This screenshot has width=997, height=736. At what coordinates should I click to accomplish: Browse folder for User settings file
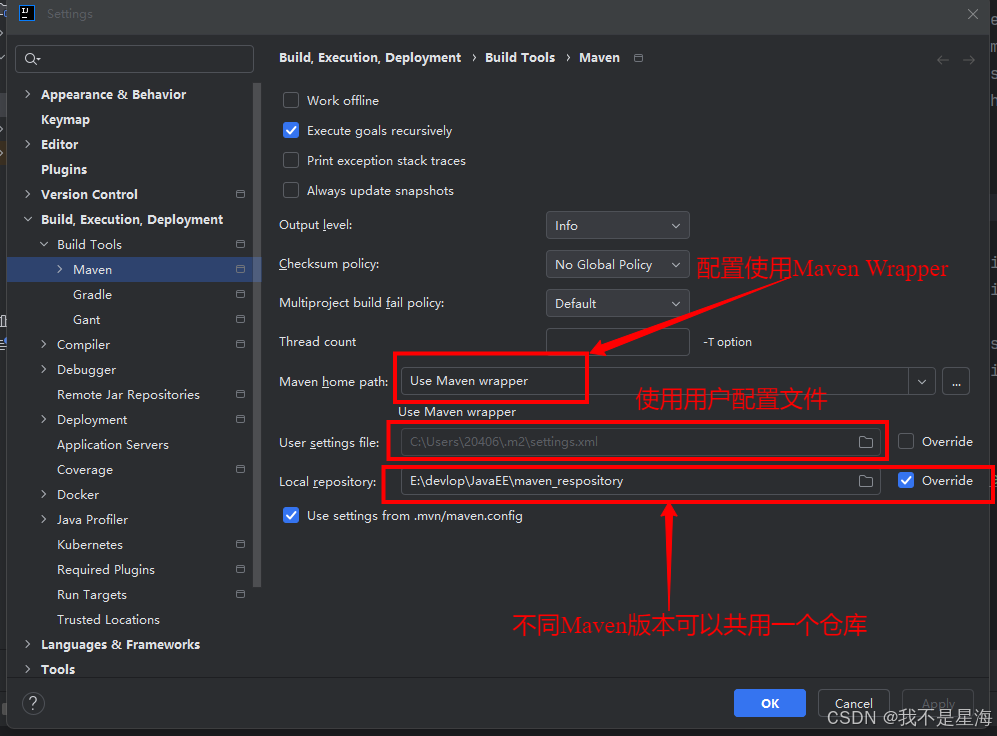pyautogui.click(x=865, y=442)
